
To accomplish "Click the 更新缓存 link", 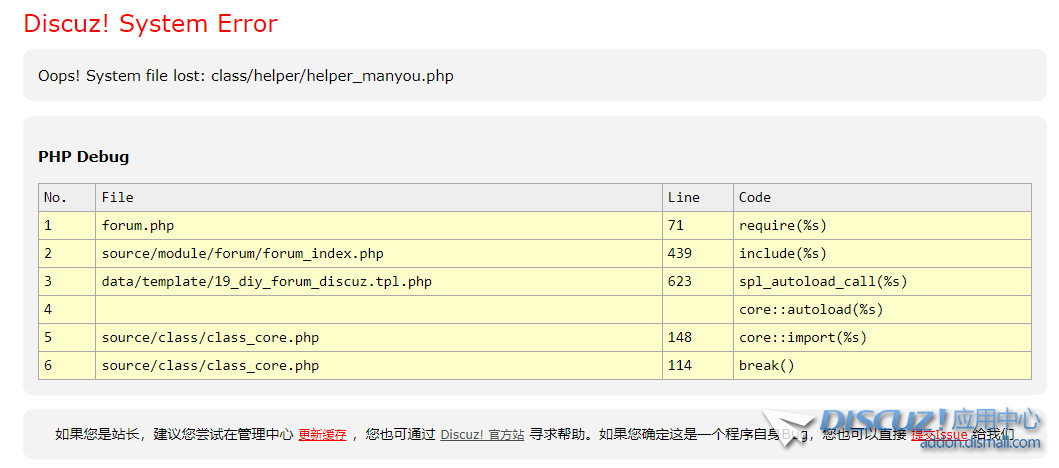I will pos(322,435).
